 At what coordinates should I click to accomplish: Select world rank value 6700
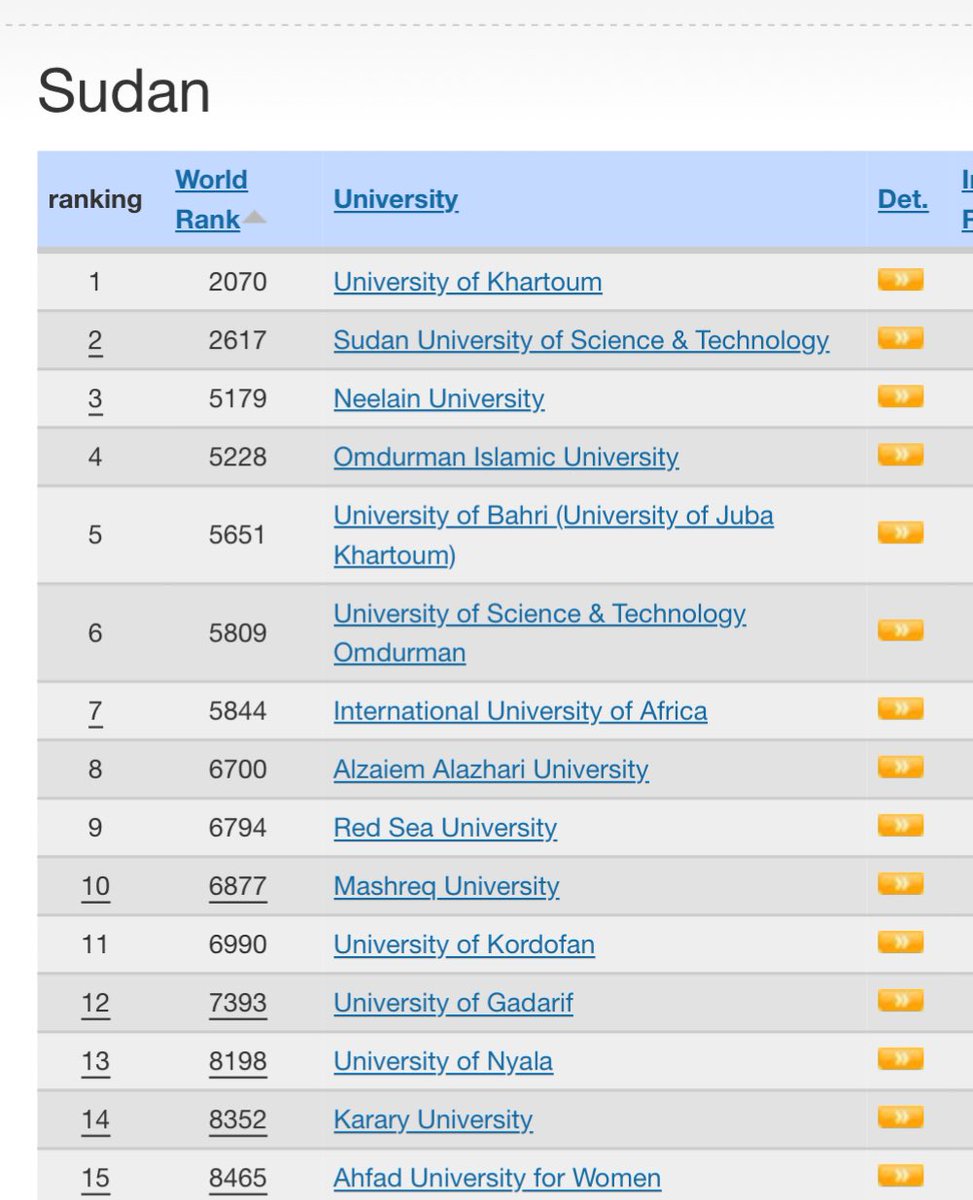238,769
